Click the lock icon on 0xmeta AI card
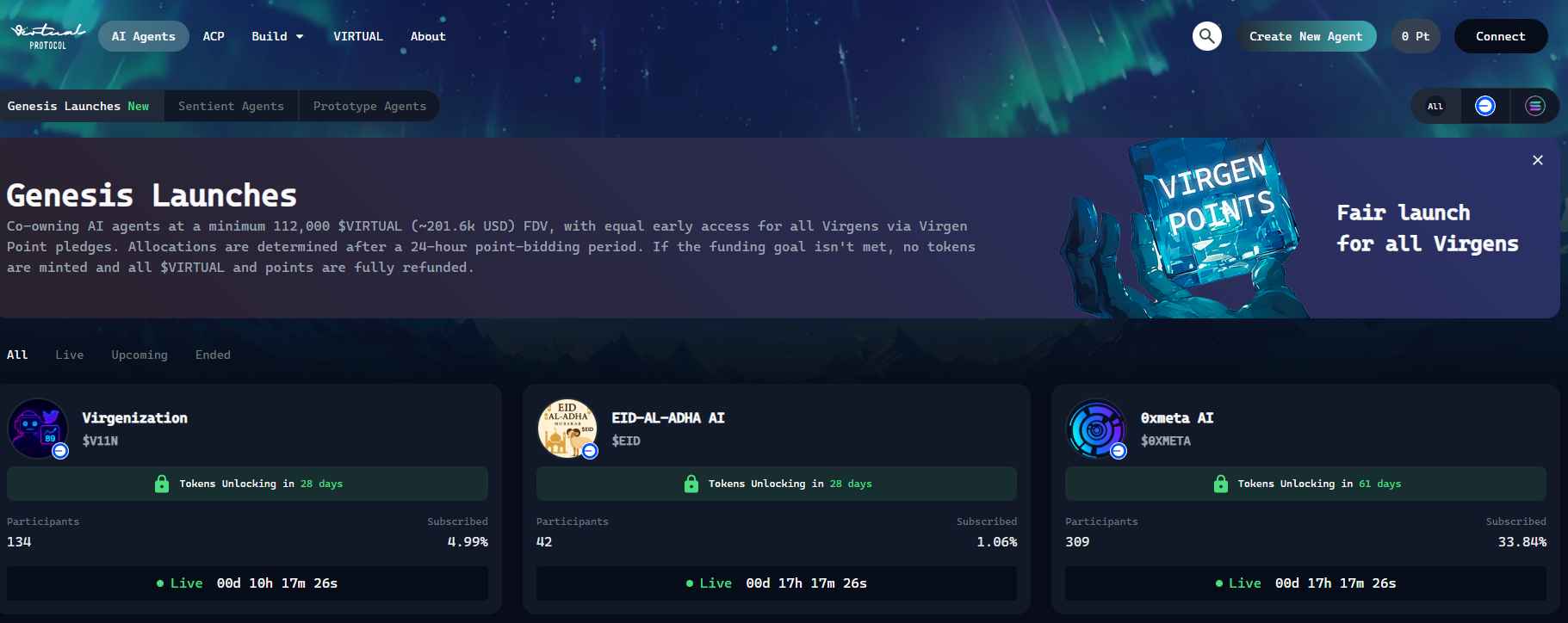This screenshot has height=623, width=1568. coord(1220,484)
